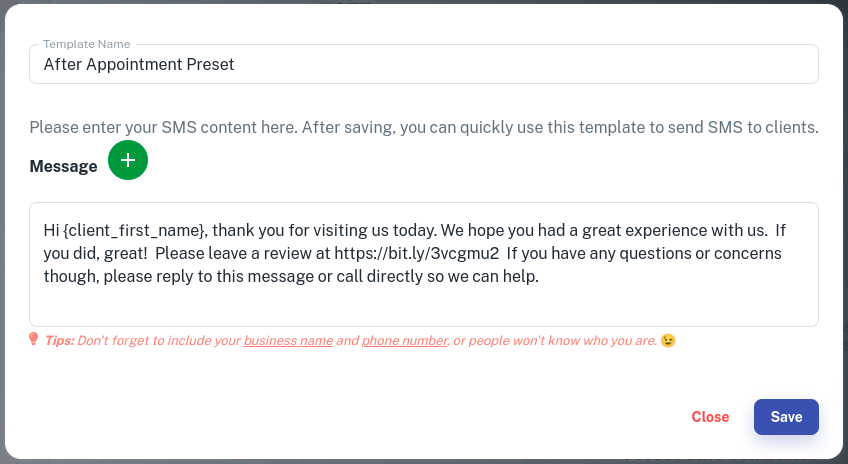Close the template dialog with the Close button
Viewport: 848px width, 464px height.
click(710, 417)
